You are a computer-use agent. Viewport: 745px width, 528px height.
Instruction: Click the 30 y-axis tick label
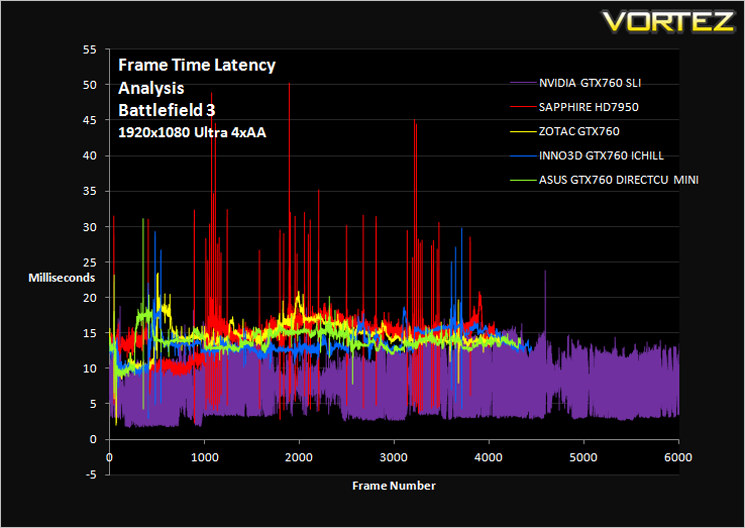pyautogui.click(x=89, y=227)
